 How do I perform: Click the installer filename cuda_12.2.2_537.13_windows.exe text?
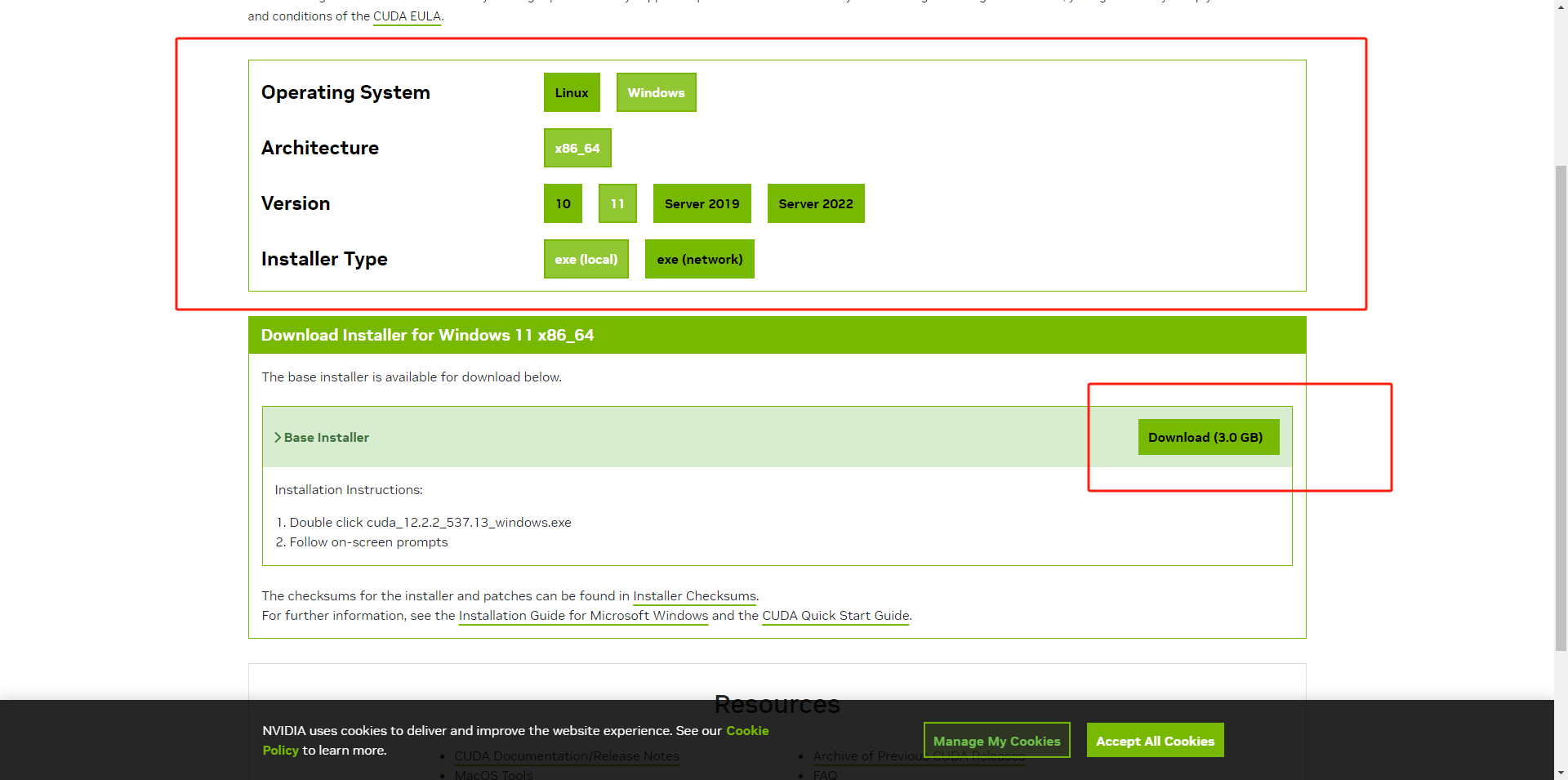pyautogui.click(x=469, y=523)
